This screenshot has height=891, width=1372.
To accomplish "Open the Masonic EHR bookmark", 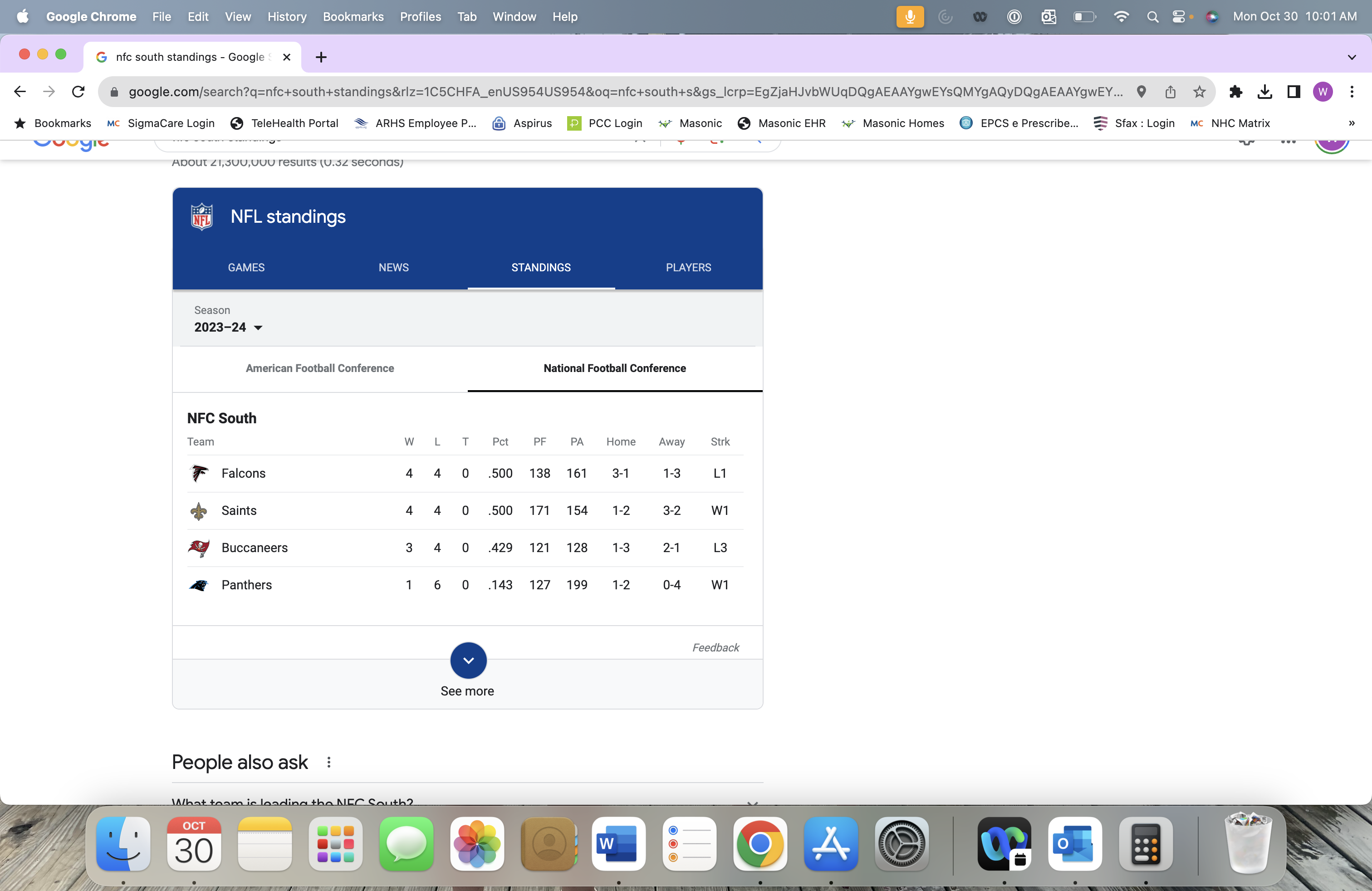I will click(x=781, y=123).
